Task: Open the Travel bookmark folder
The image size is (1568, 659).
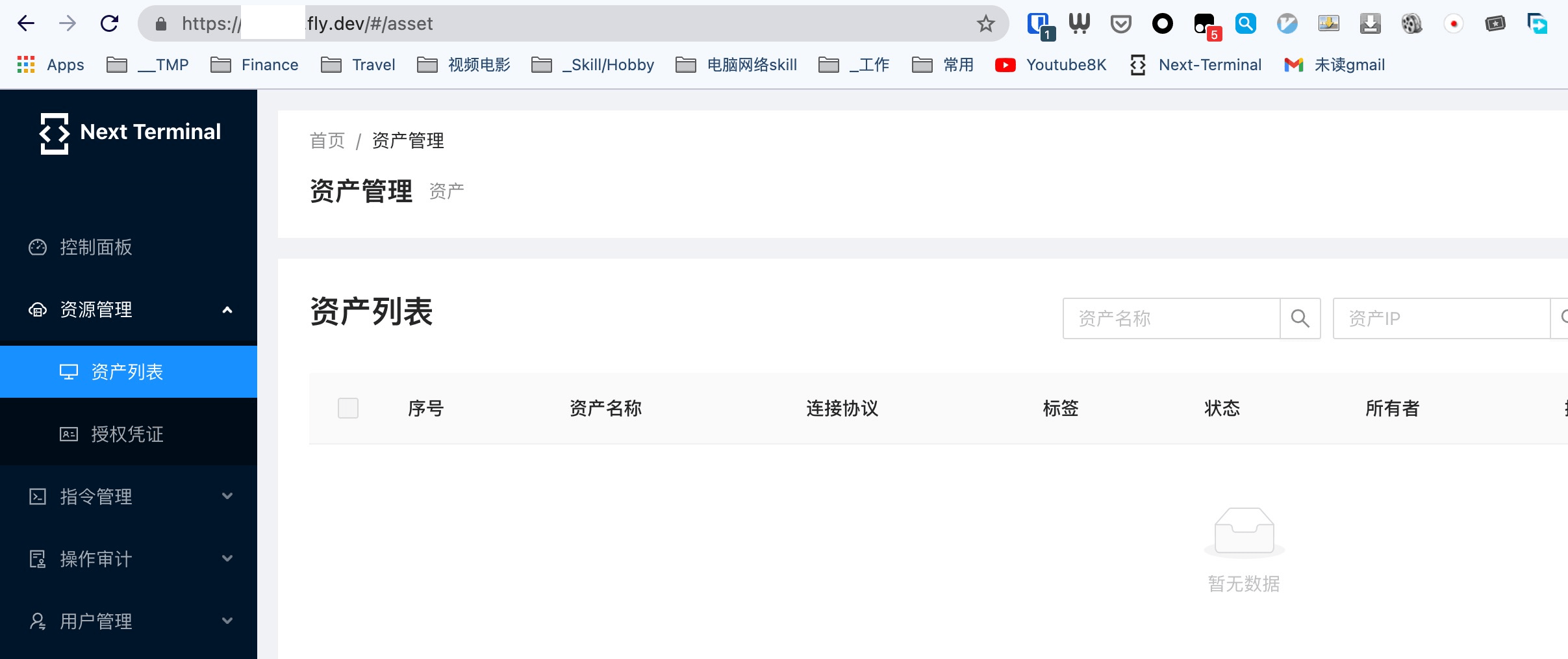Action: [359, 64]
